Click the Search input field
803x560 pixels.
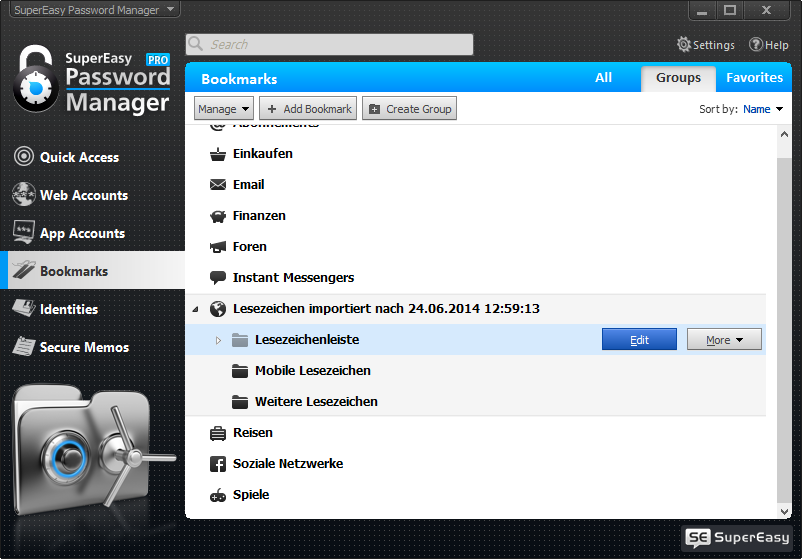[x=329, y=44]
